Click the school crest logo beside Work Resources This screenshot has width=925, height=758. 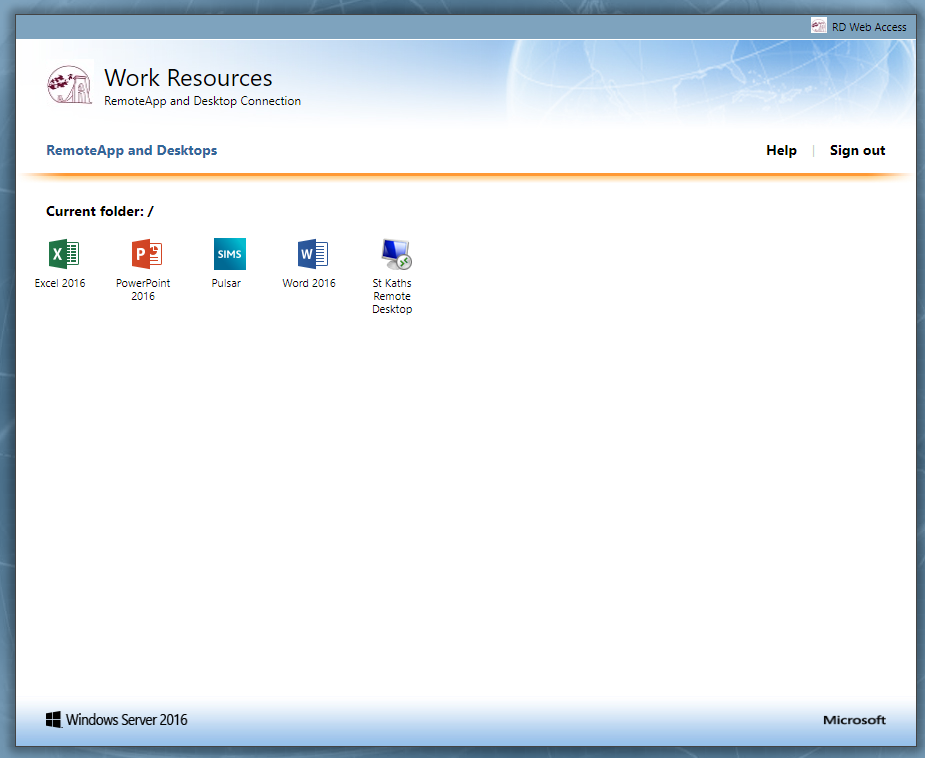click(70, 85)
